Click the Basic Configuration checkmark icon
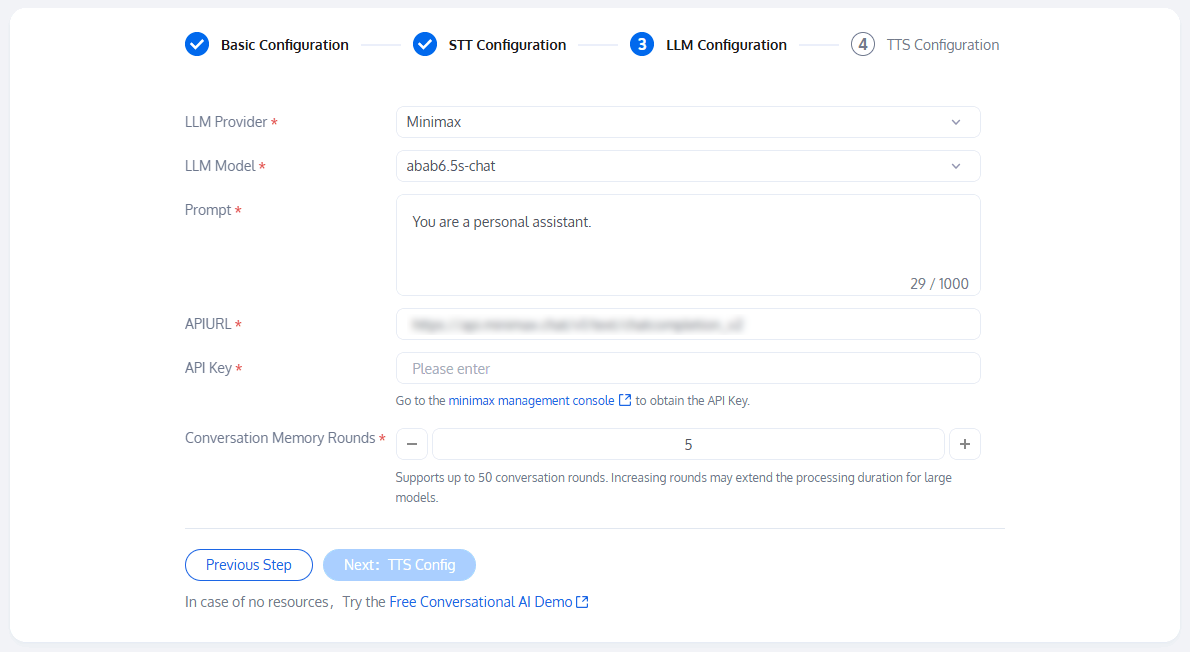Image resolution: width=1190 pixels, height=652 pixels. 197,44
